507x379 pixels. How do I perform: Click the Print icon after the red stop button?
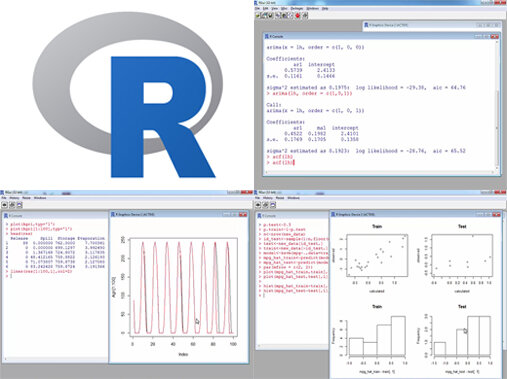[x=305, y=15]
